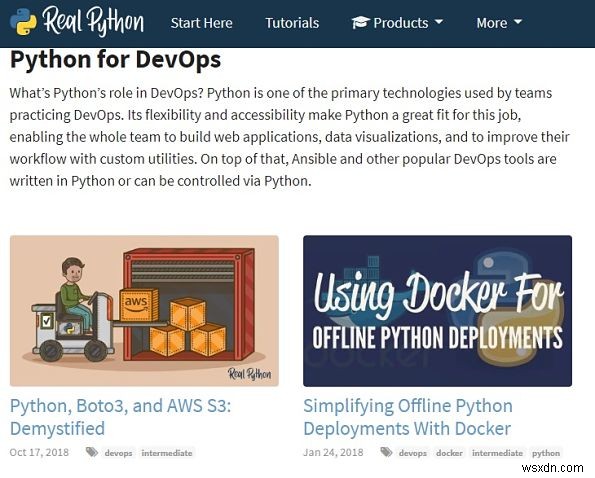Expand the Products dropdown arrow

click(x=439, y=22)
